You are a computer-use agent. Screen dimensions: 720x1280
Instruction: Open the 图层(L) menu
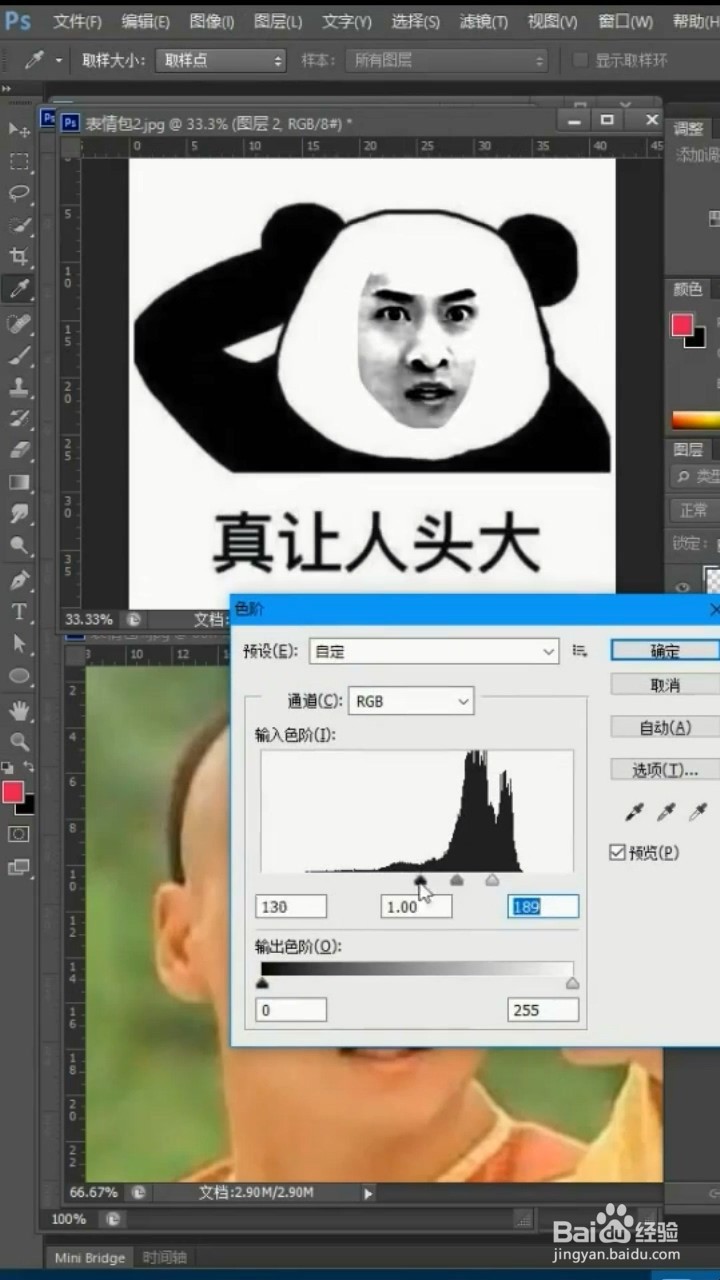click(x=277, y=21)
